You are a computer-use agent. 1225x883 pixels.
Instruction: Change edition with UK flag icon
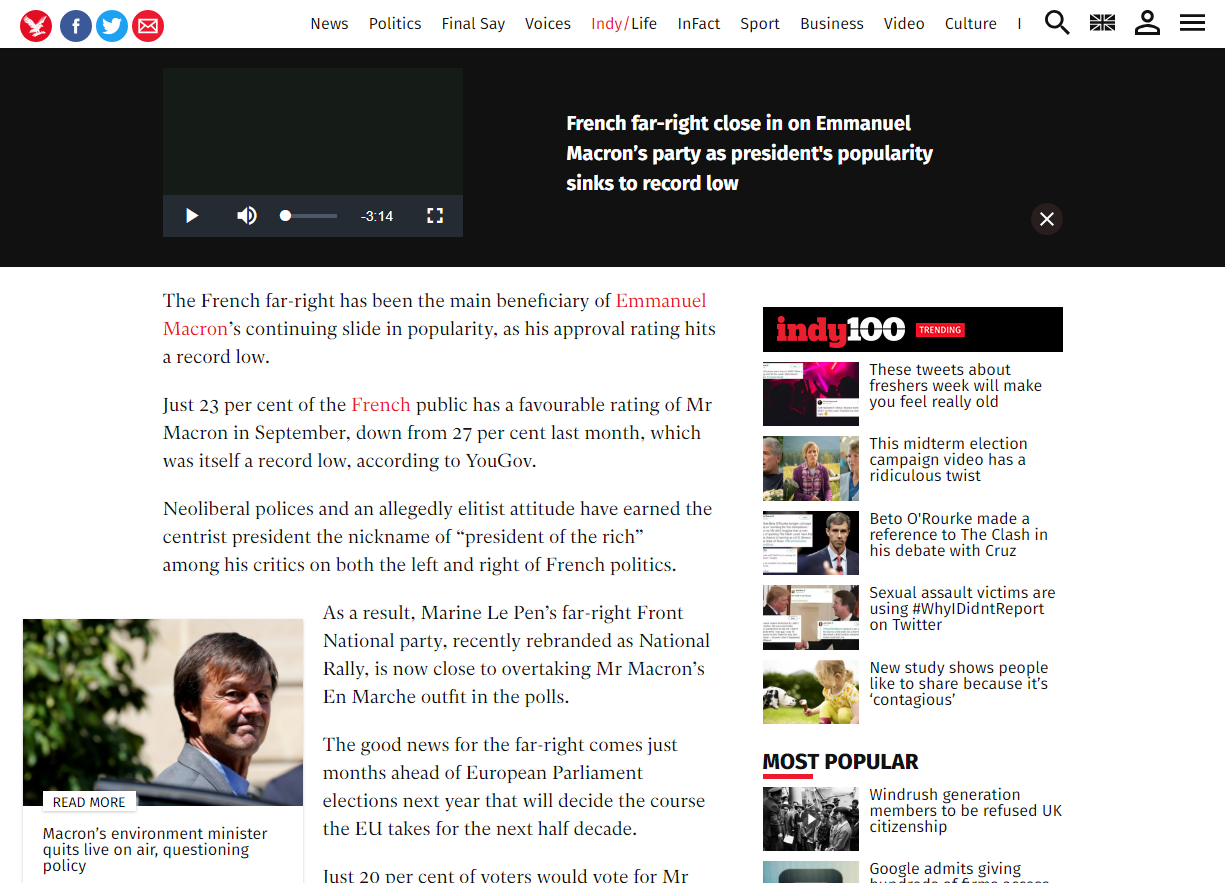[1102, 22]
